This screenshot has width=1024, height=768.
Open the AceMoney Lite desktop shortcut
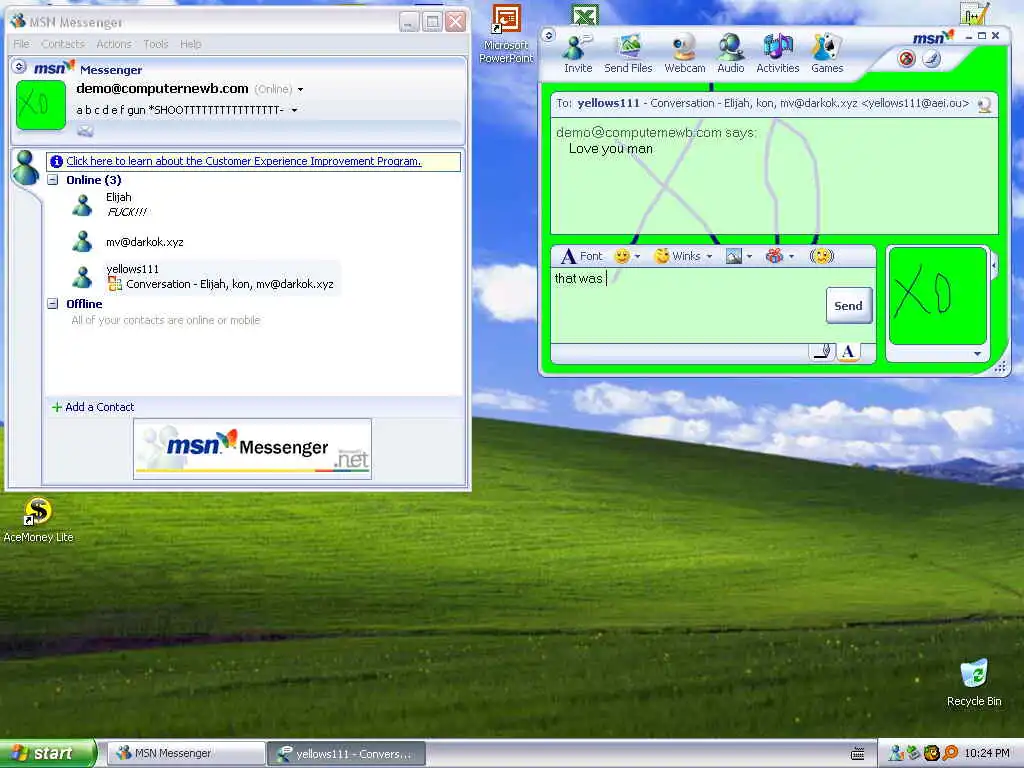click(38, 520)
